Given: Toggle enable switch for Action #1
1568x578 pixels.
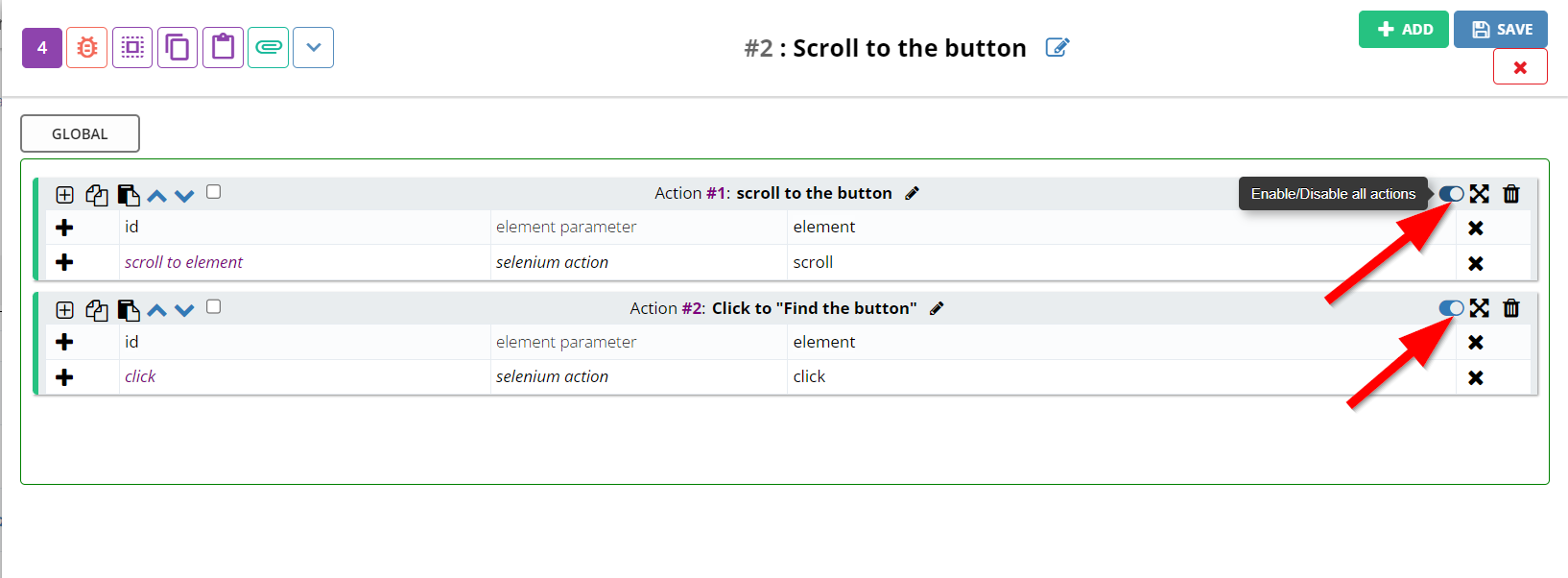Looking at the screenshot, I should (x=1452, y=194).
